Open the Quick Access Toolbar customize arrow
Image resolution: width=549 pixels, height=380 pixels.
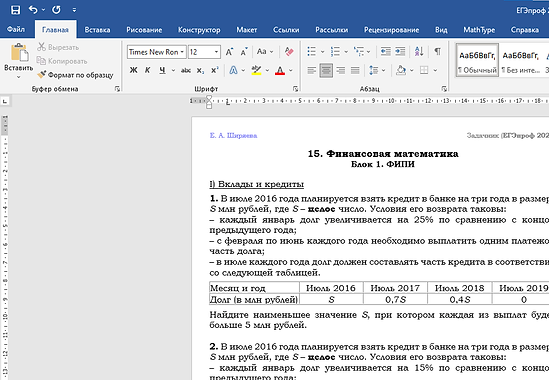pyautogui.click(x=74, y=10)
